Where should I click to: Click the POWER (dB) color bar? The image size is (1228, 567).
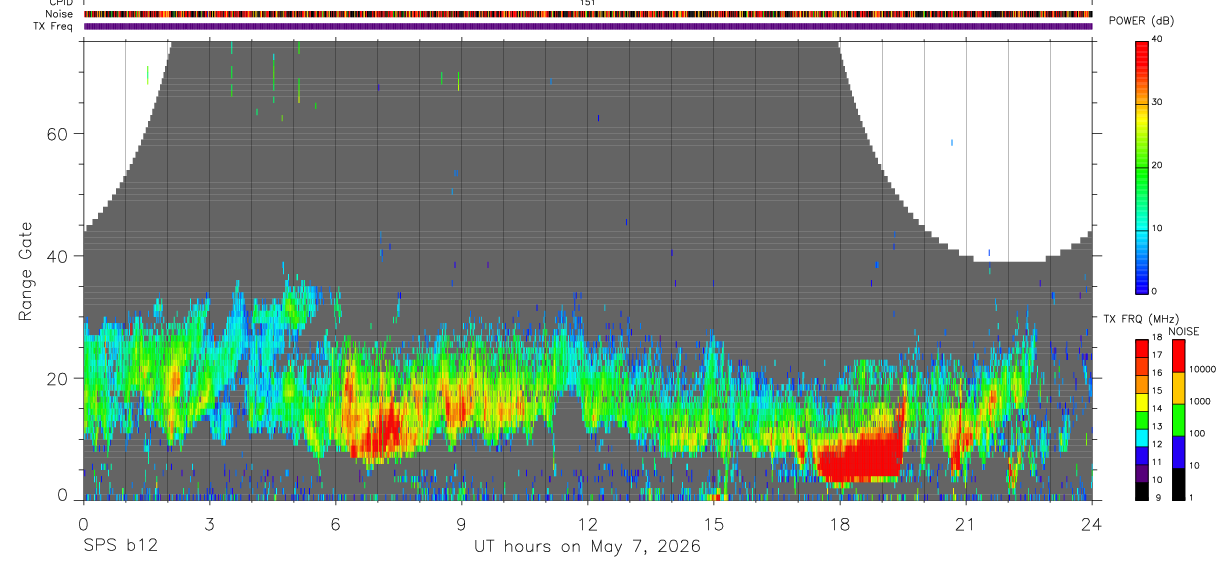click(x=1141, y=165)
